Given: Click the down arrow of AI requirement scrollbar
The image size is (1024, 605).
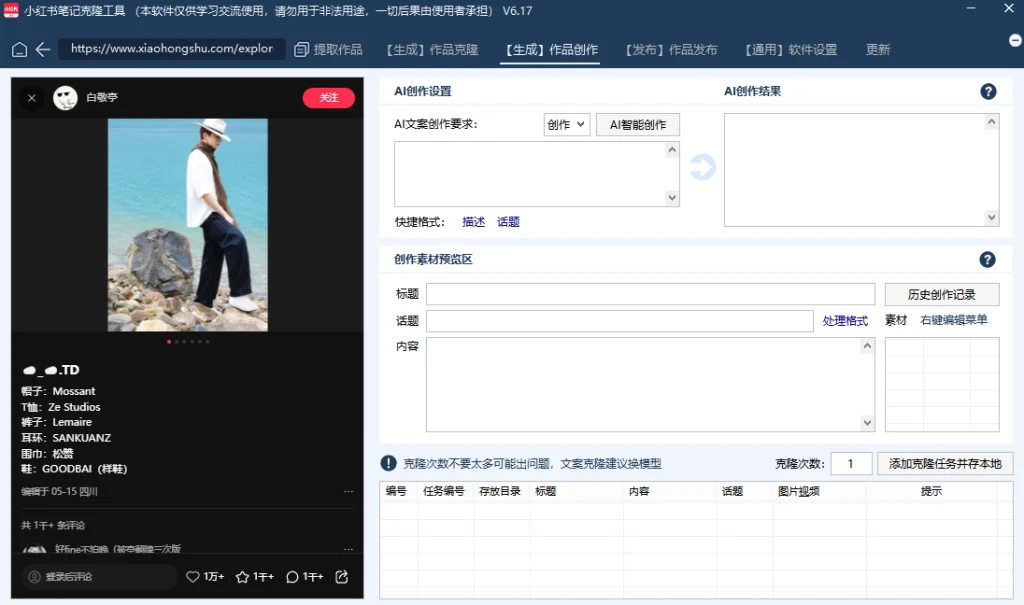Looking at the screenshot, I should point(672,198).
